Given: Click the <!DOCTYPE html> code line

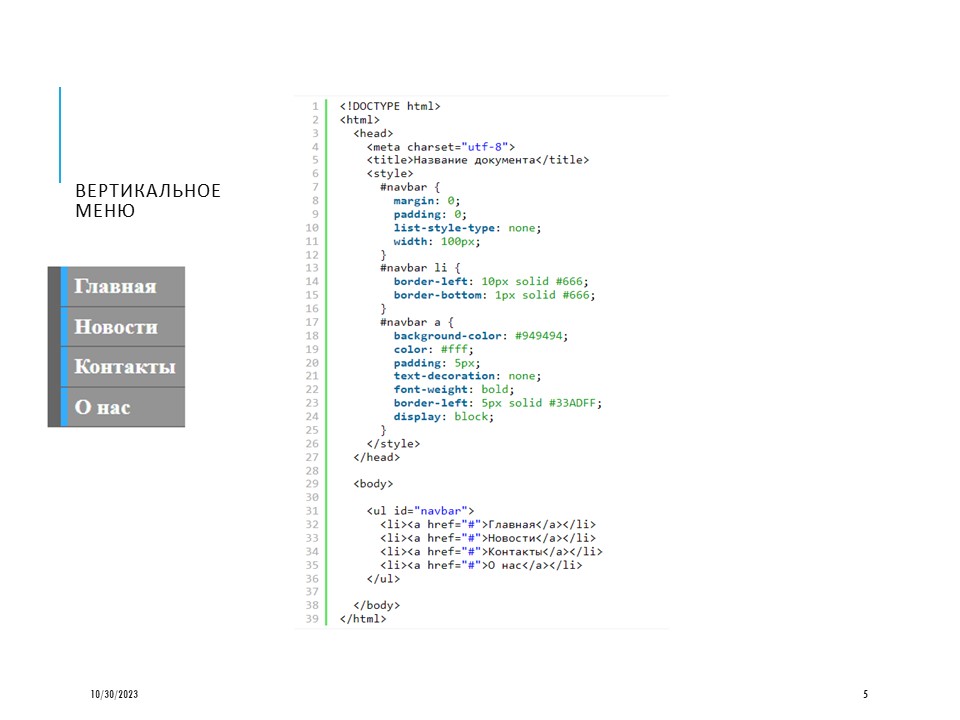Looking at the screenshot, I should (390, 107).
